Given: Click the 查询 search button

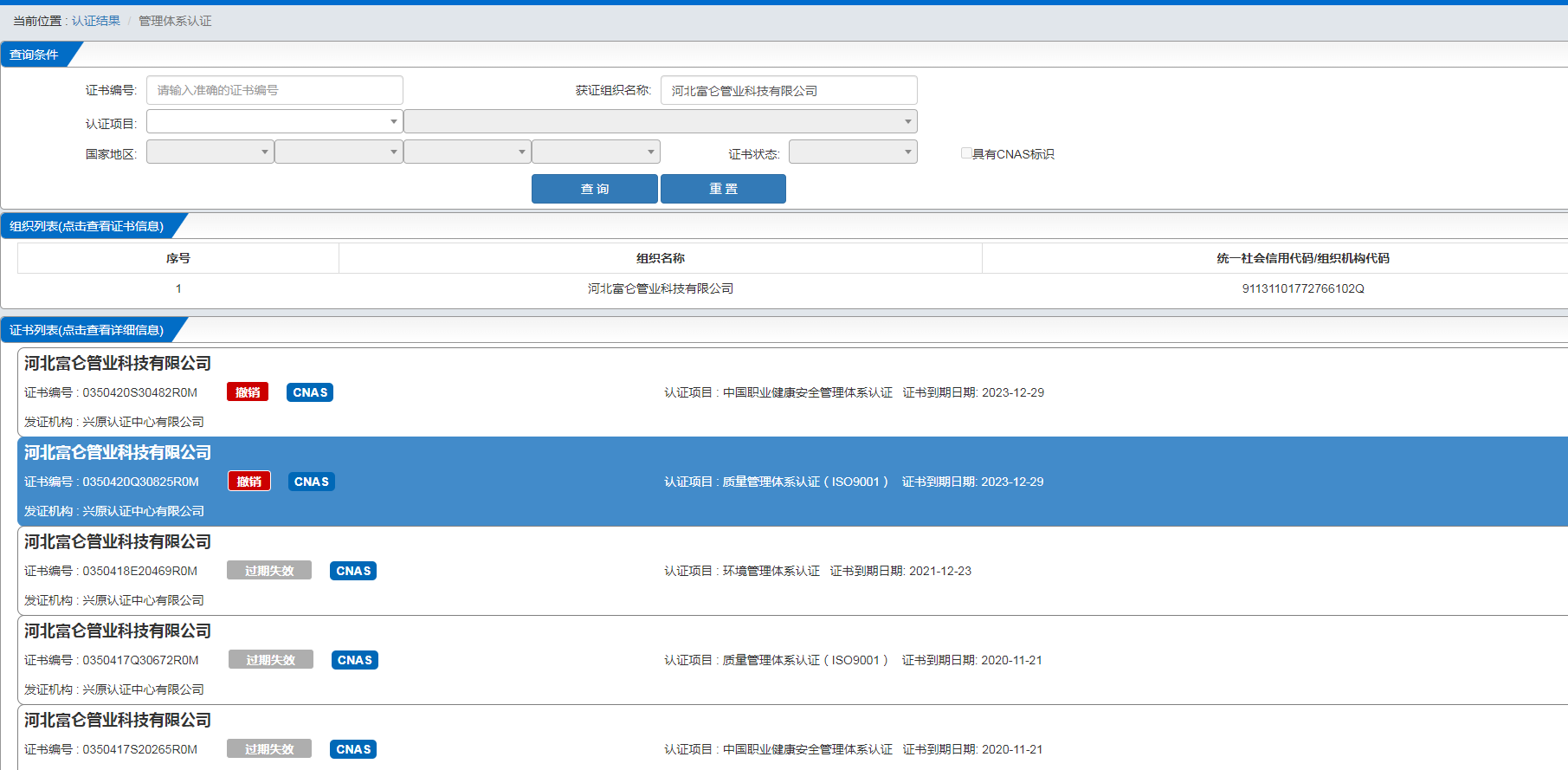Looking at the screenshot, I should [x=595, y=189].
